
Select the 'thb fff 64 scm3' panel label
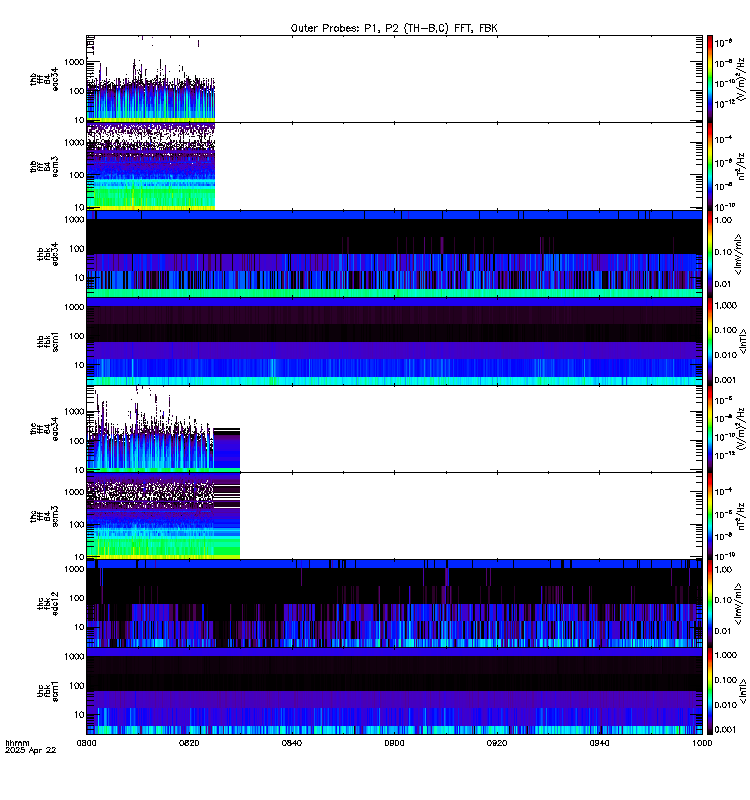coord(44,166)
